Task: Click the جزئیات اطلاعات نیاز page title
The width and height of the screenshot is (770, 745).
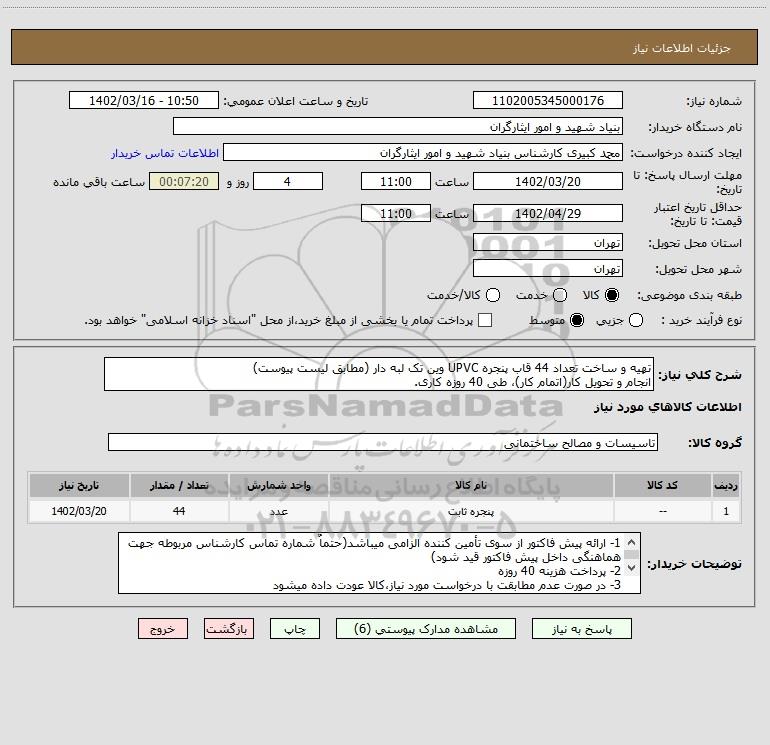Action: tap(682, 48)
